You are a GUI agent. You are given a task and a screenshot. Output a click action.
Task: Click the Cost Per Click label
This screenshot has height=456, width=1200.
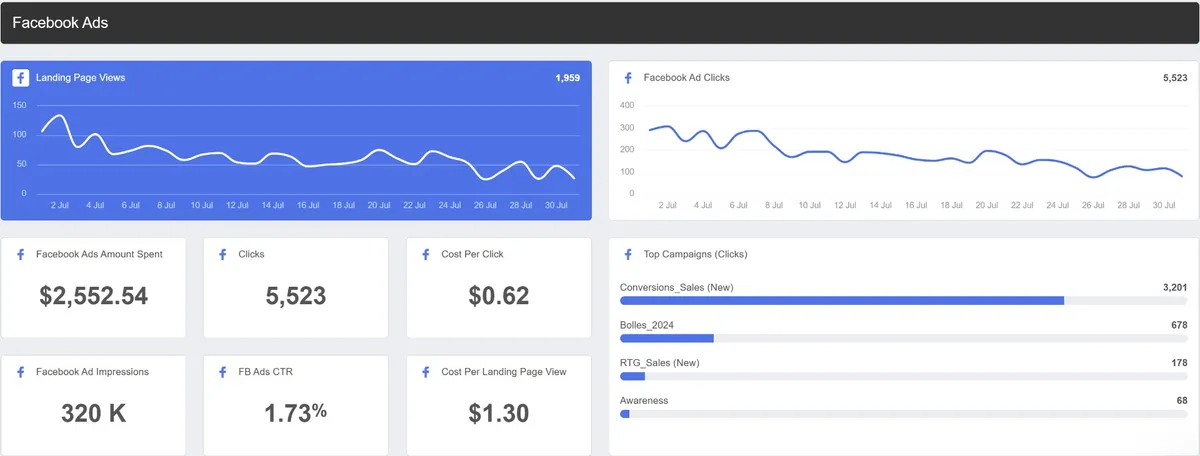click(472, 254)
